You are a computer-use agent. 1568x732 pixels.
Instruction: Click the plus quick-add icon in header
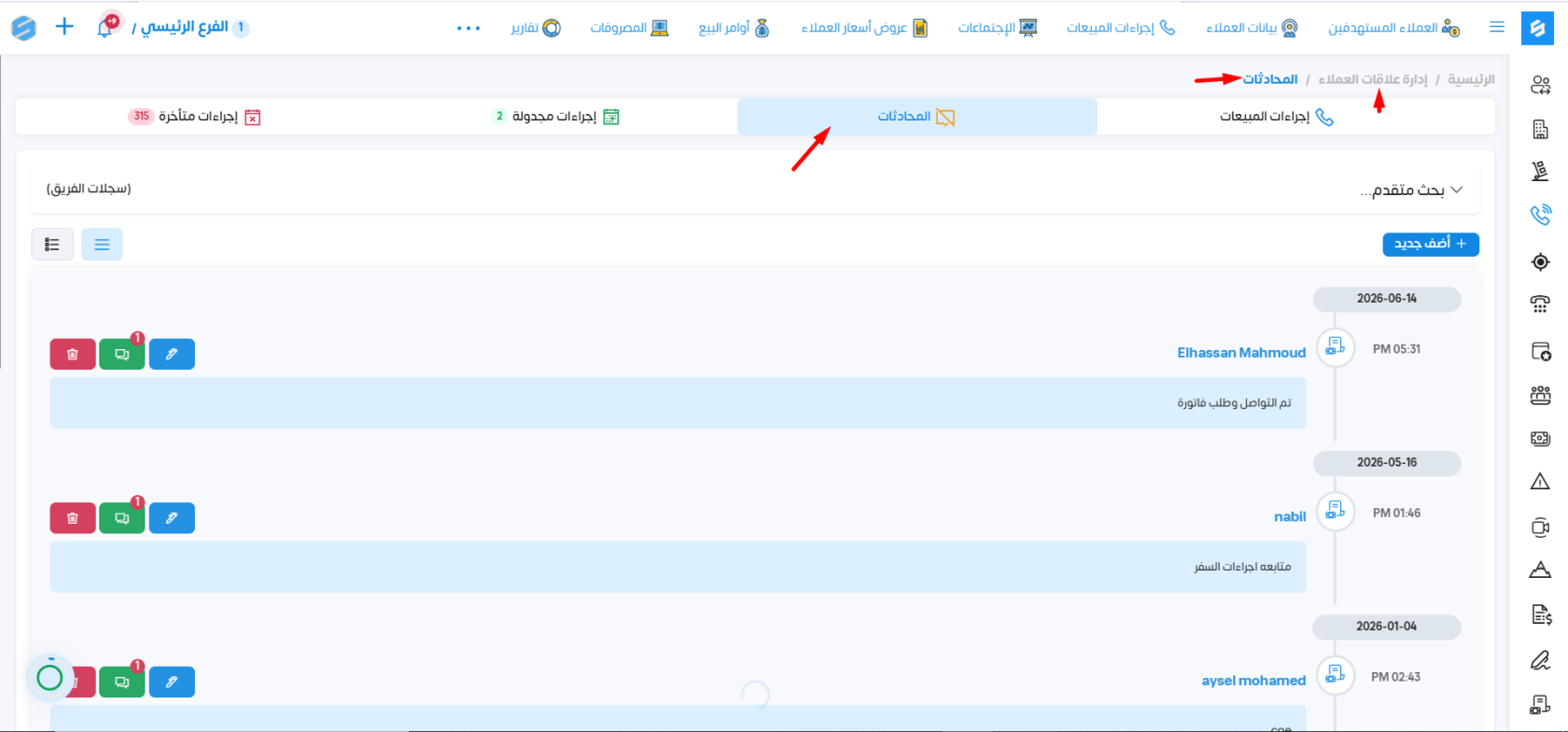pyautogui.click(x=64, y=26)
